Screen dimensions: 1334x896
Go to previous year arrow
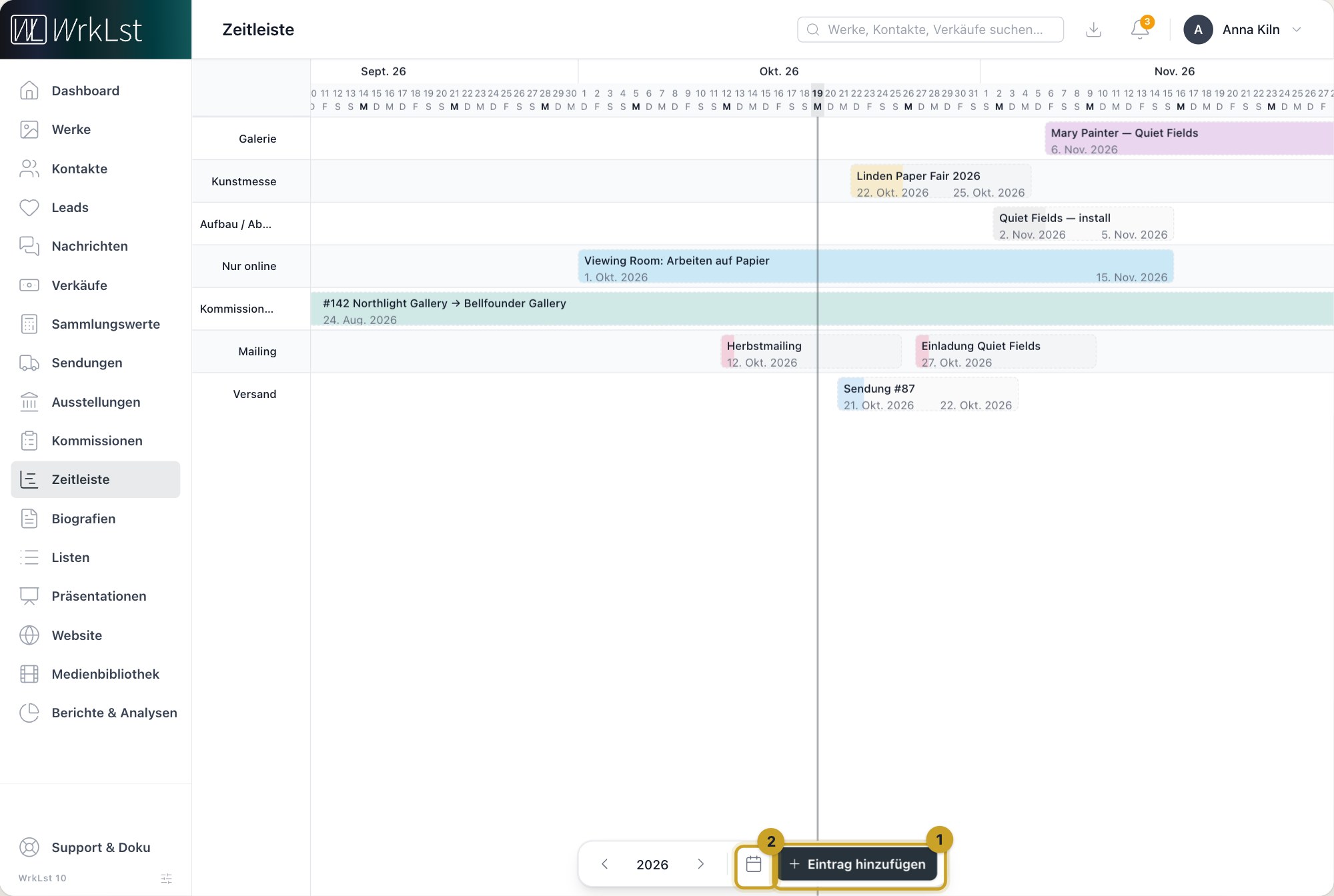pos(605,864)
